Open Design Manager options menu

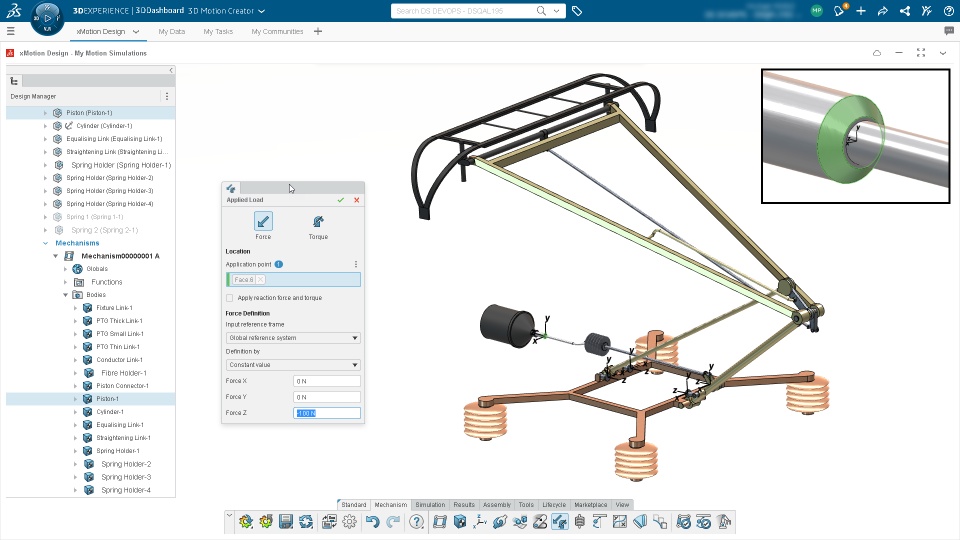tap(167, 96)
